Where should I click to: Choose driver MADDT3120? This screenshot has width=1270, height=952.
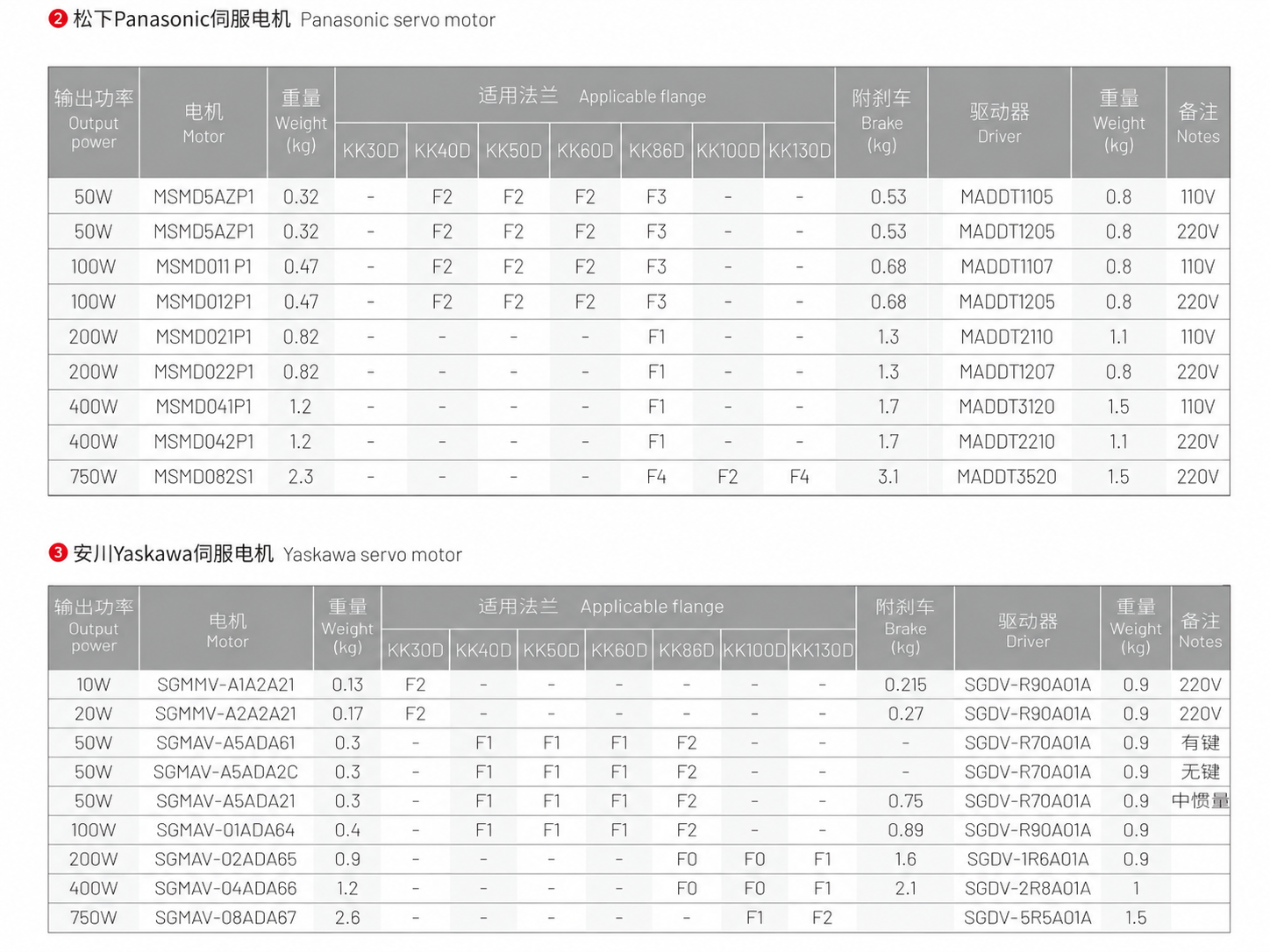[x=1007, y=407]
